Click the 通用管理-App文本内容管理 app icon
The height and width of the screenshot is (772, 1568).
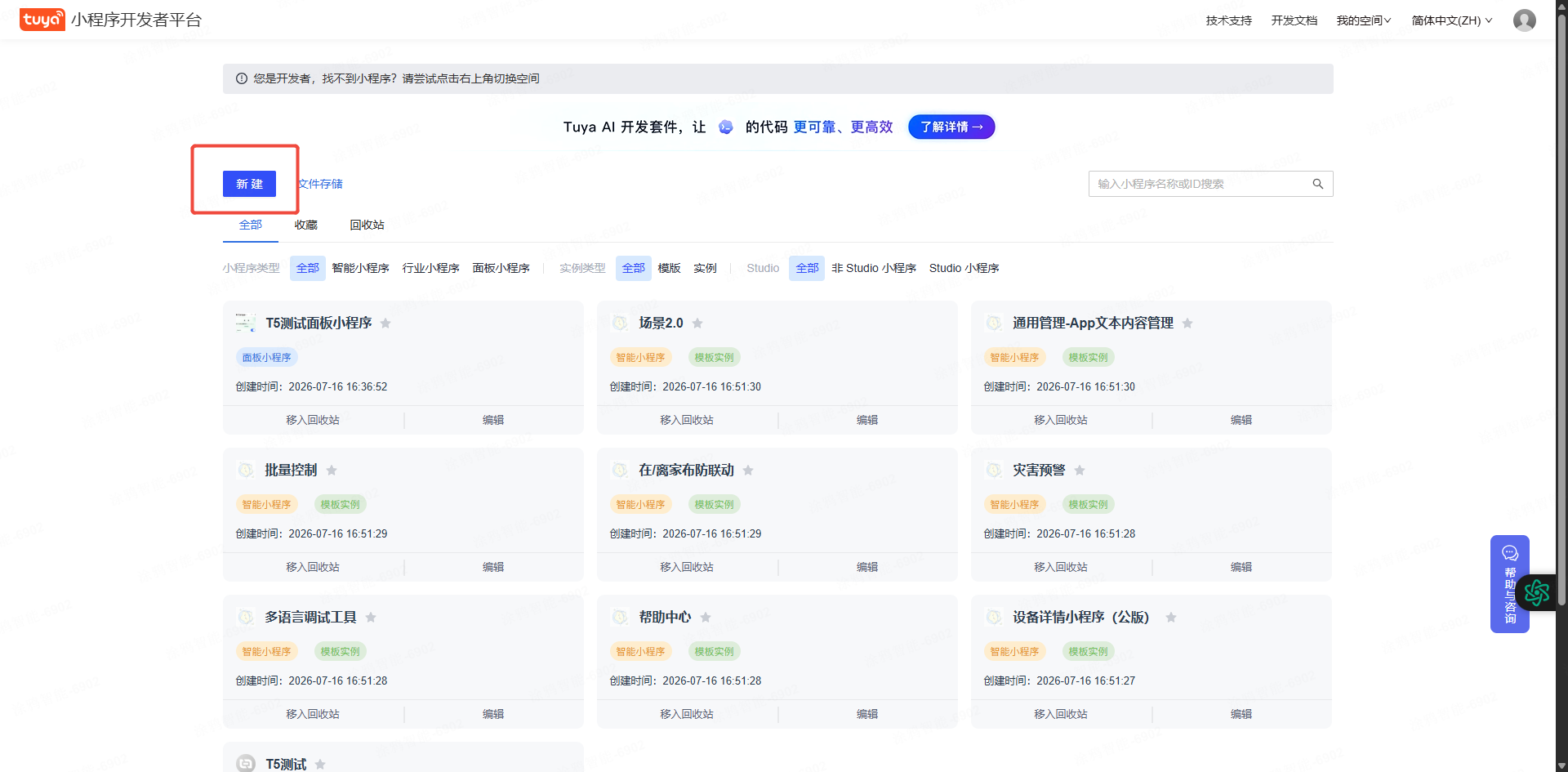point(994,323)
